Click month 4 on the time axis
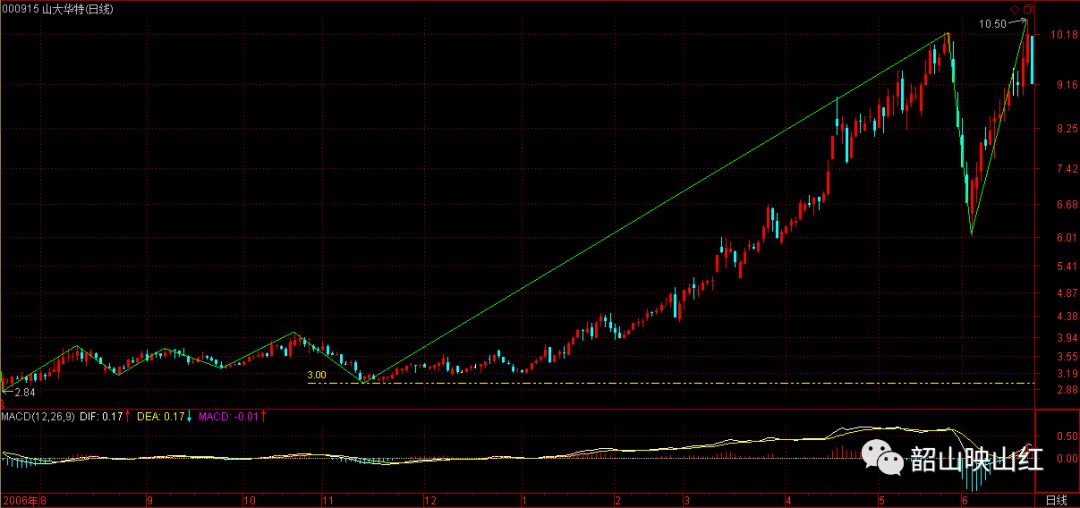Image resolution: width=1080 pixels, height=508 pixels. [789, 500]
